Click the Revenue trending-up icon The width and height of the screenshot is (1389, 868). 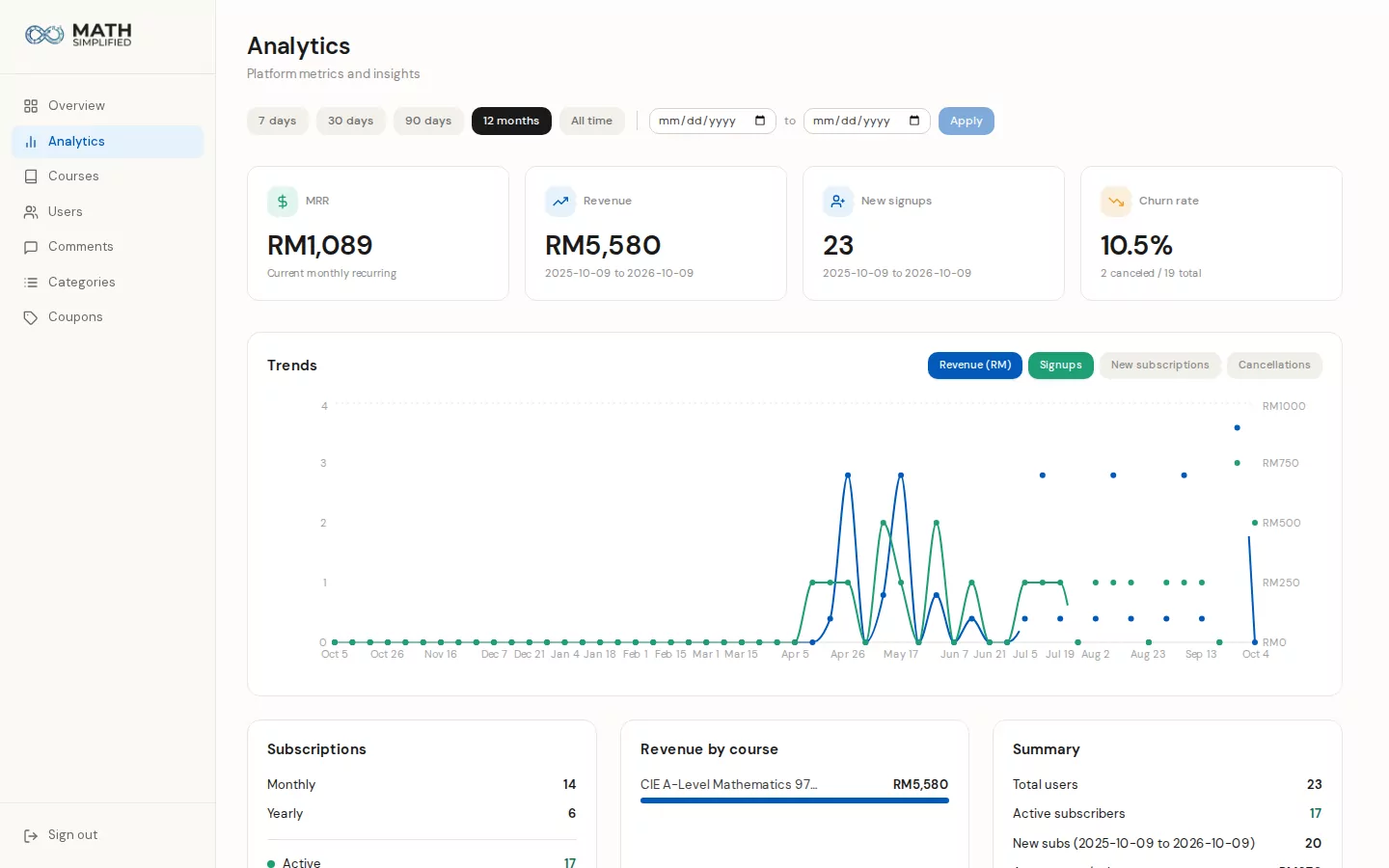[x=560, y=202]
